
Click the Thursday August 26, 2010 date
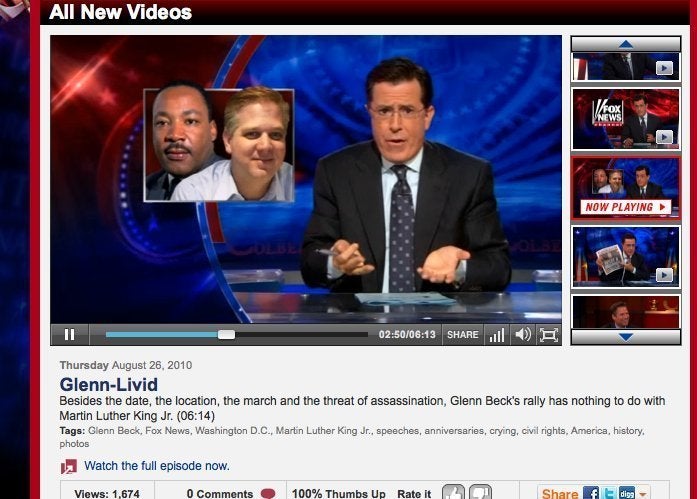(x=126, y=365)
